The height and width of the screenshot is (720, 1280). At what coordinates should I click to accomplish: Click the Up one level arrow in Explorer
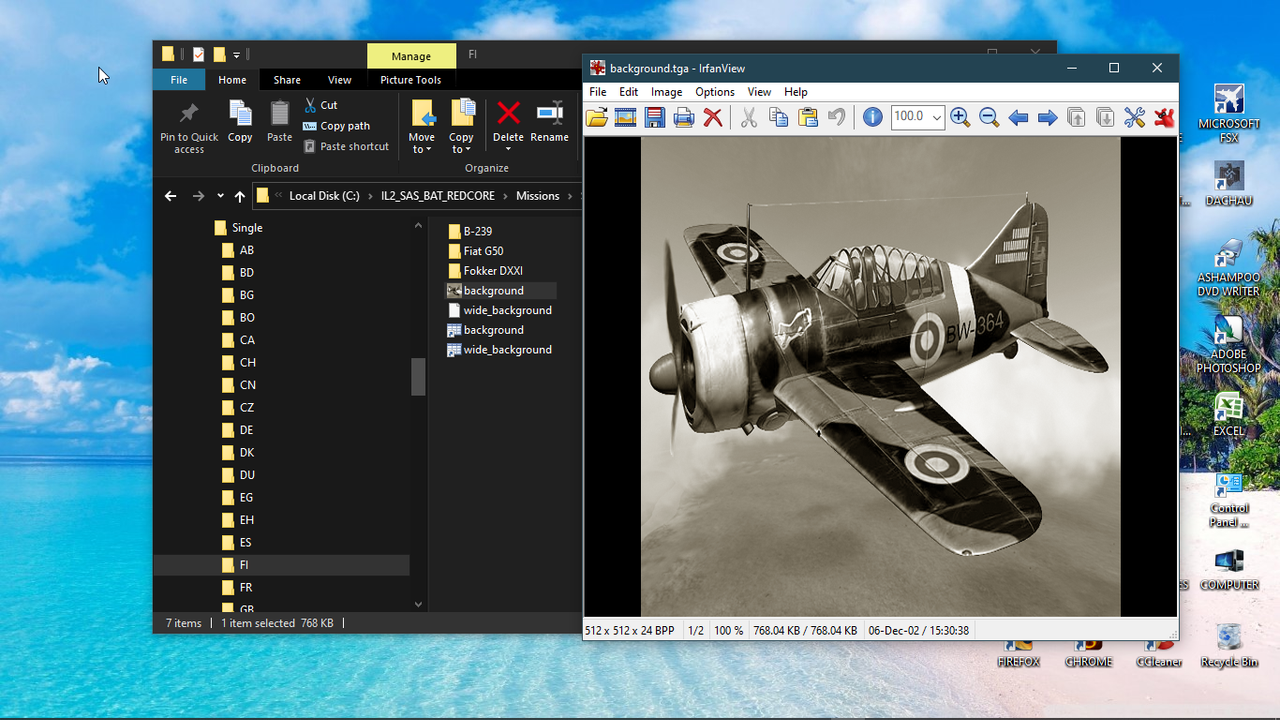239,196
